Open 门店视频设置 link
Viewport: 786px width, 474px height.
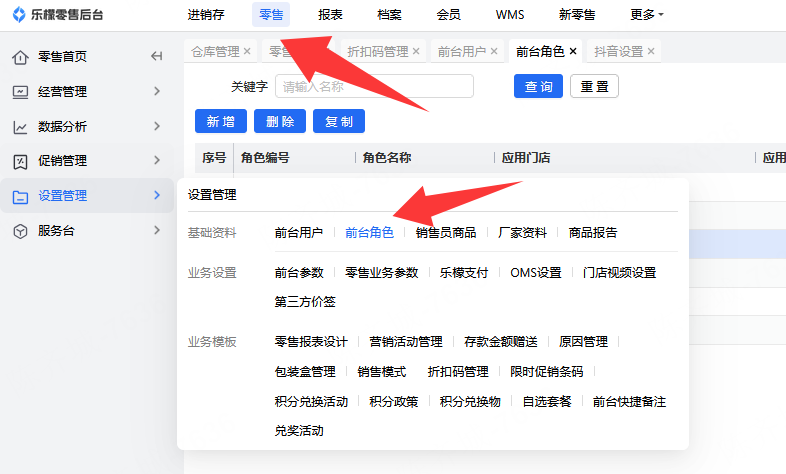(620, 273)
